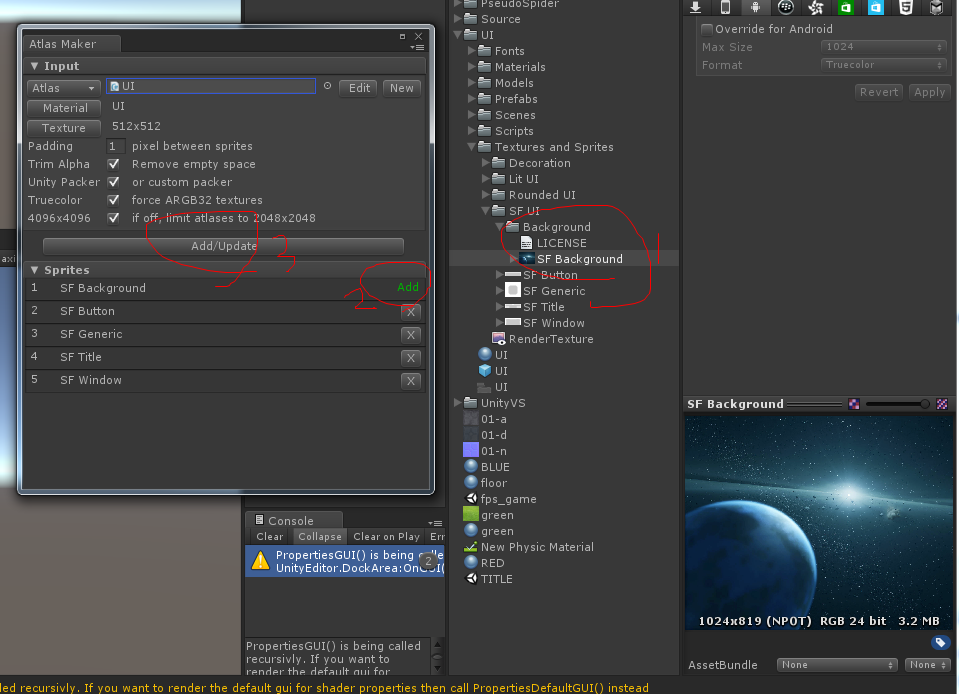The width and height of the screenshot is (959, 694).
Task: Open the Console panel options menu icon
Action: tap(435, 523)
